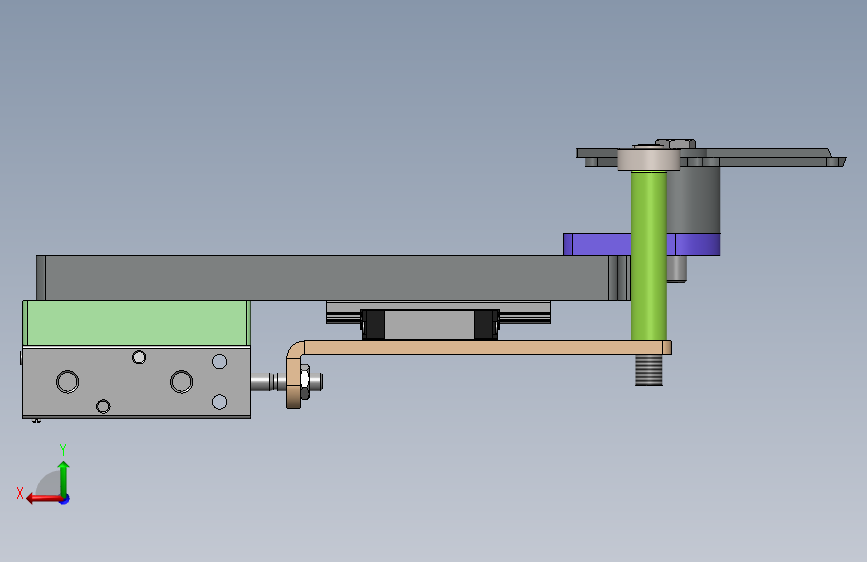
Task: Select the light green block
Action: pos(137,324)
